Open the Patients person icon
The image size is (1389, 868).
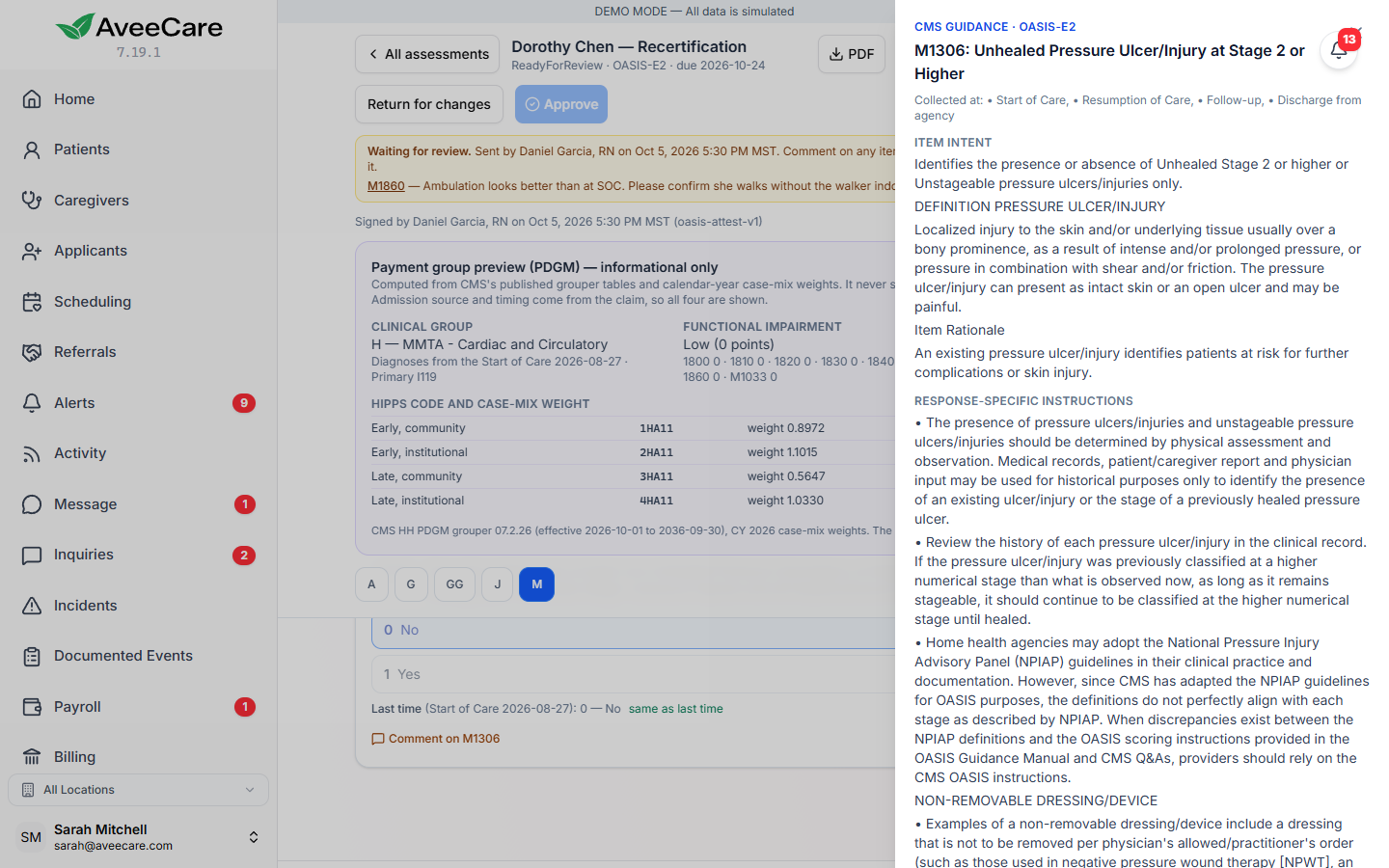(32, 149)
